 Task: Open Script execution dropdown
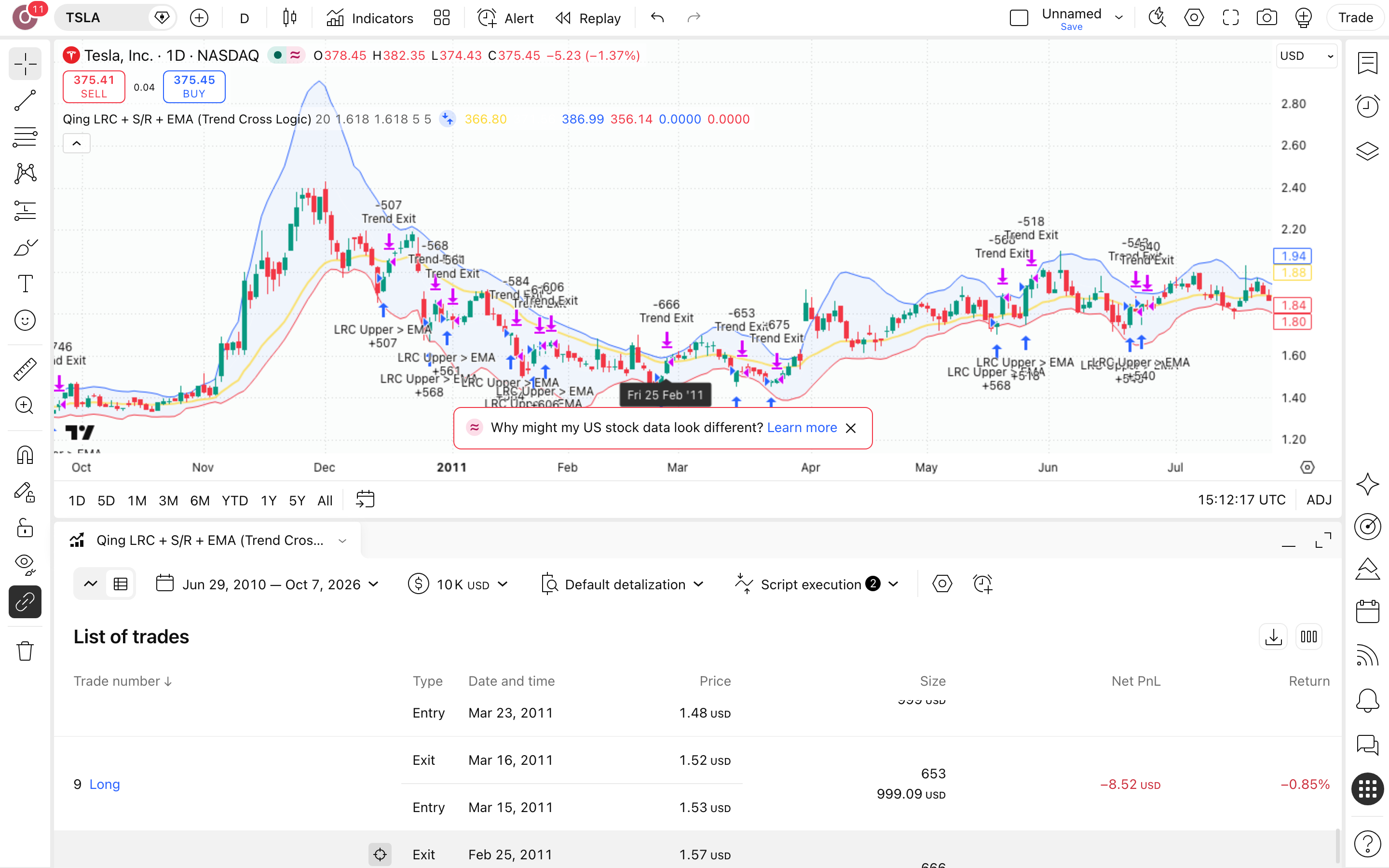click(x=816, y=584)
